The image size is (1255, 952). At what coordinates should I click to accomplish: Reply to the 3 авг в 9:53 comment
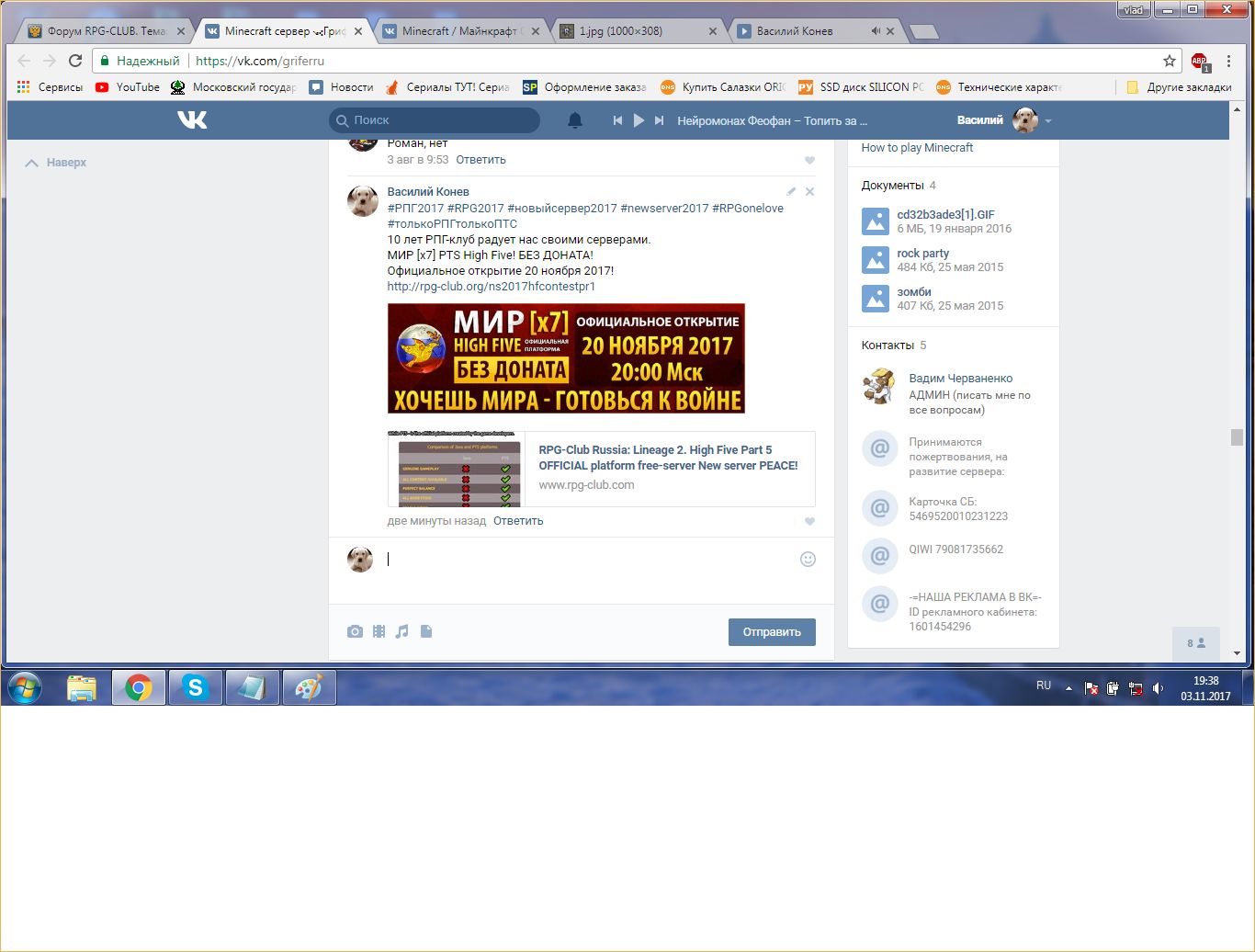[x=481, y=160]
